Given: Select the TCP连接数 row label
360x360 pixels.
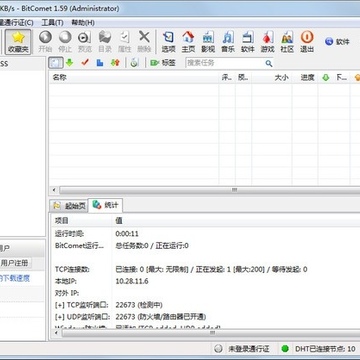Looking at the screenshot, I should point(72,269).
